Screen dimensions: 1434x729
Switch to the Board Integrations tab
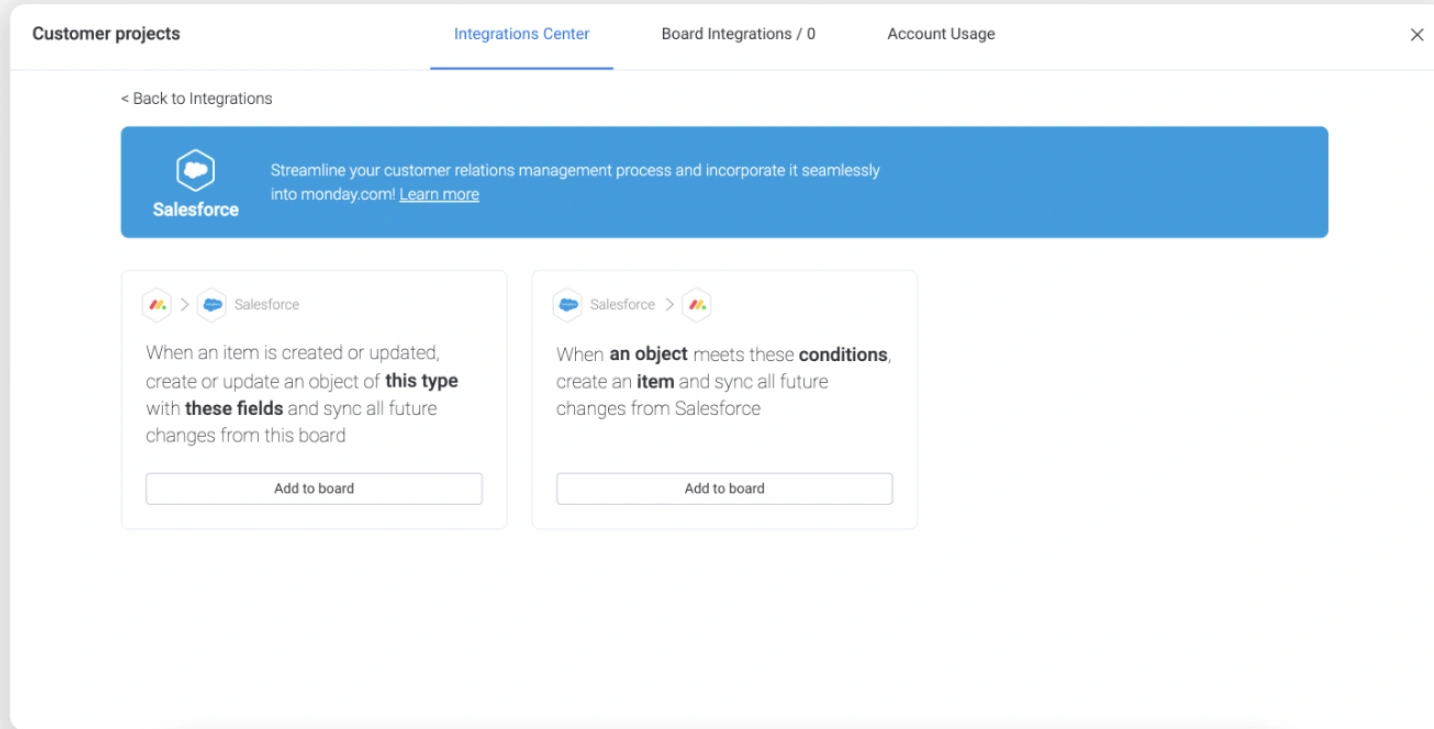(738, 34)
